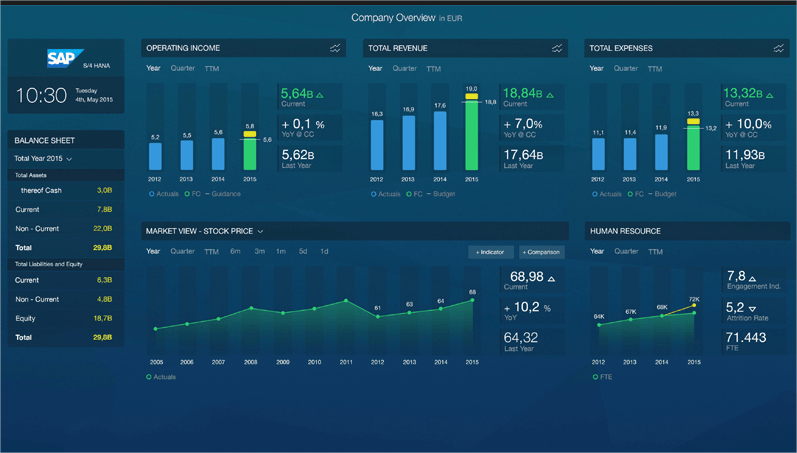The width and height of the screenshot is (797, 453).
Task: Click chart icon in Total Revenue header
Action: pyautogui.click(x=557, y=48)
